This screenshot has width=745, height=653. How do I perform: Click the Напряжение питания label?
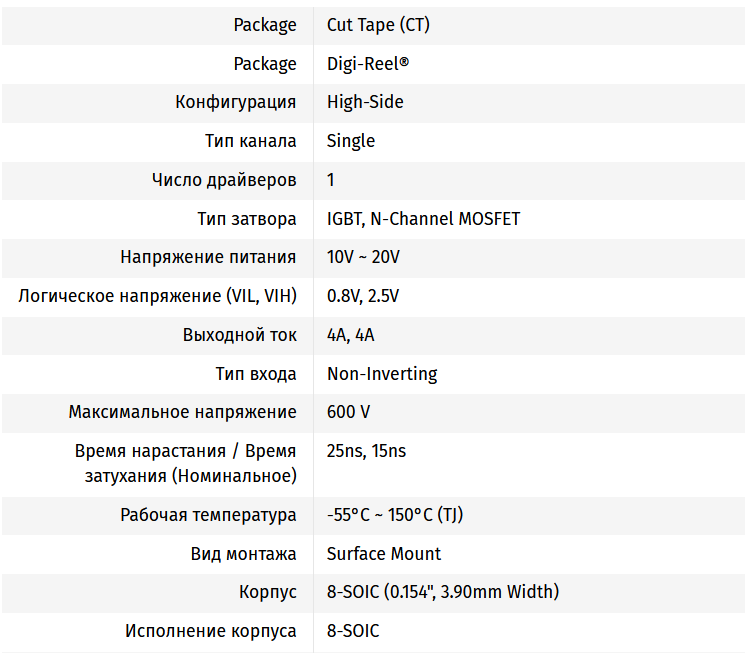[x=208, y=257]
